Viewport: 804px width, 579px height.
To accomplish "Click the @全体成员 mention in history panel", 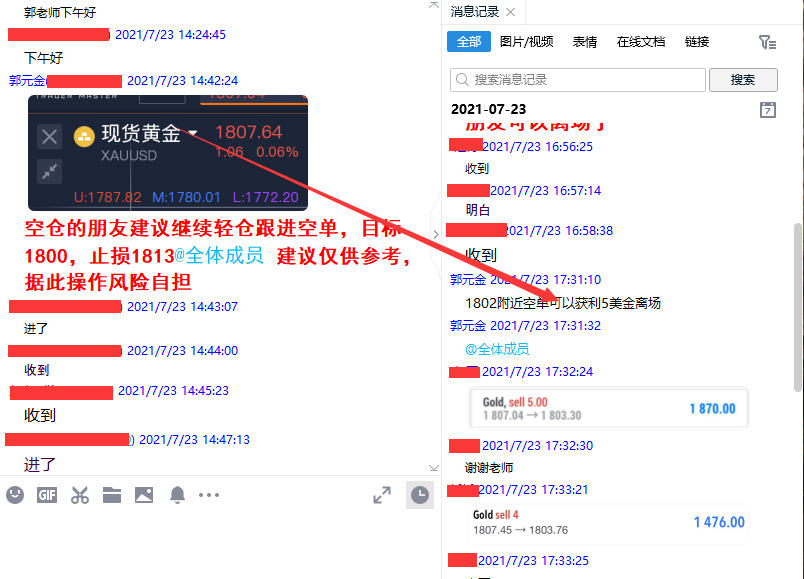I will 497,349.
